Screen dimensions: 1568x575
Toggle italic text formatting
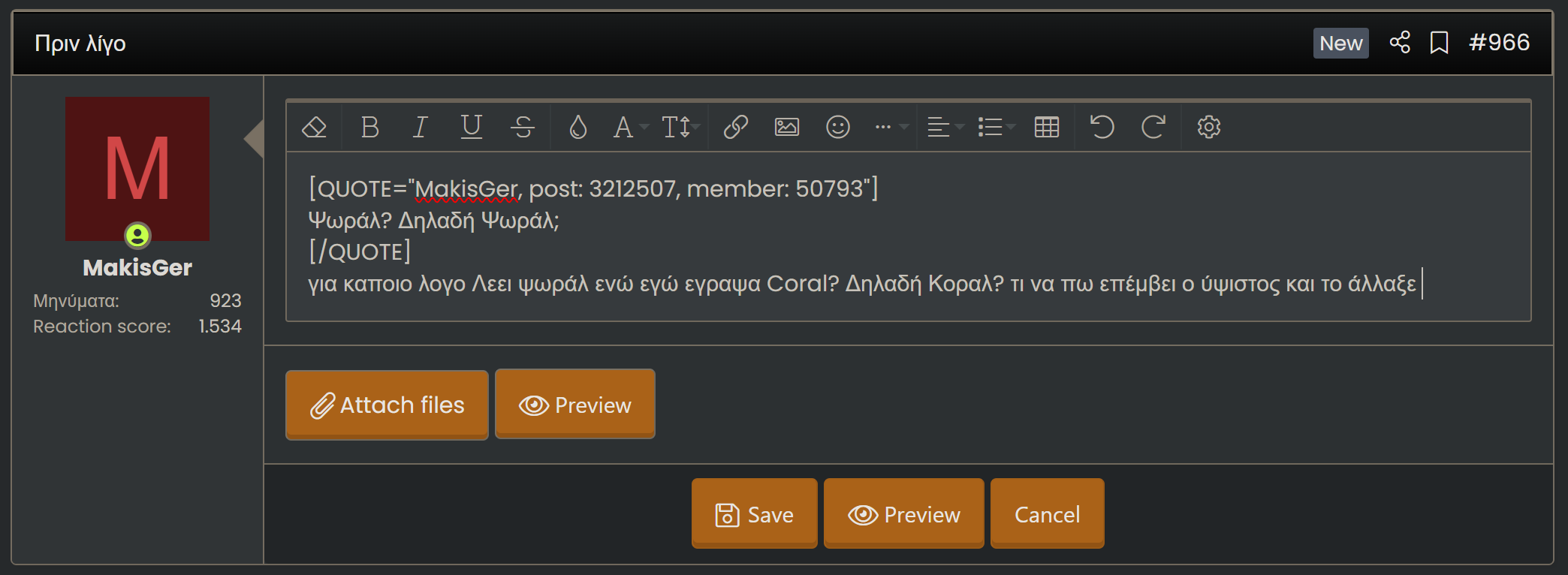coord(421,127)
